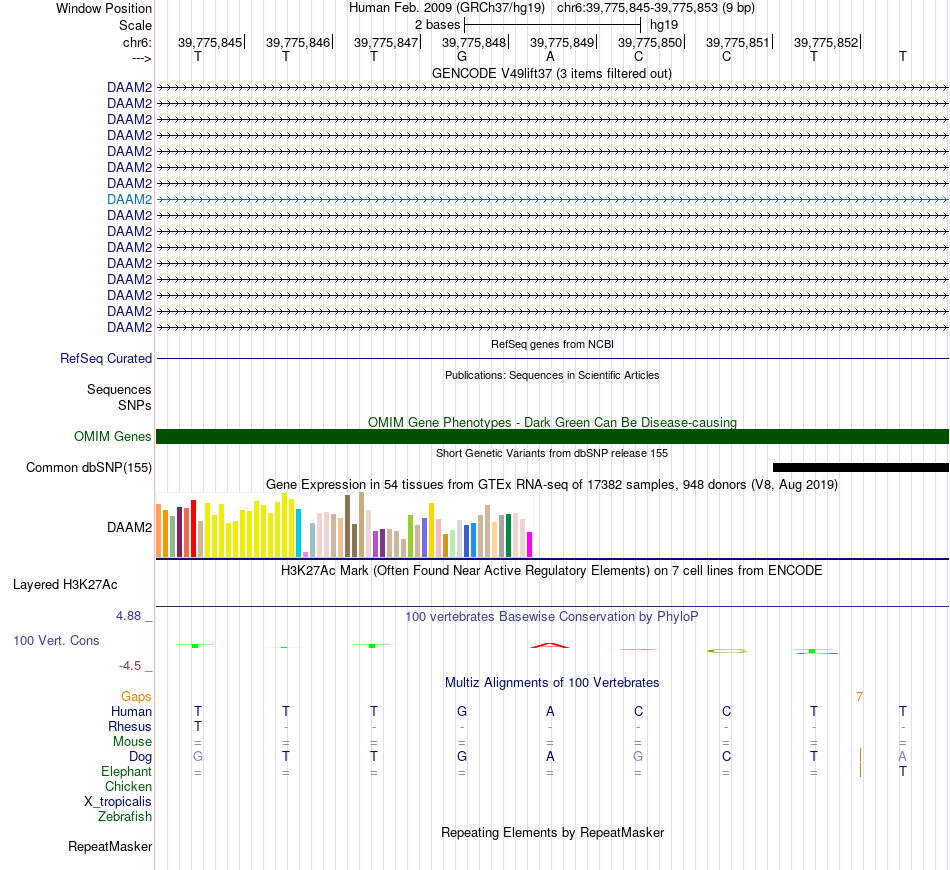The height and width of the screenshot is (870, 950).
Task: Click the orange gap count '7'
Action: click(x=859, y=697)
